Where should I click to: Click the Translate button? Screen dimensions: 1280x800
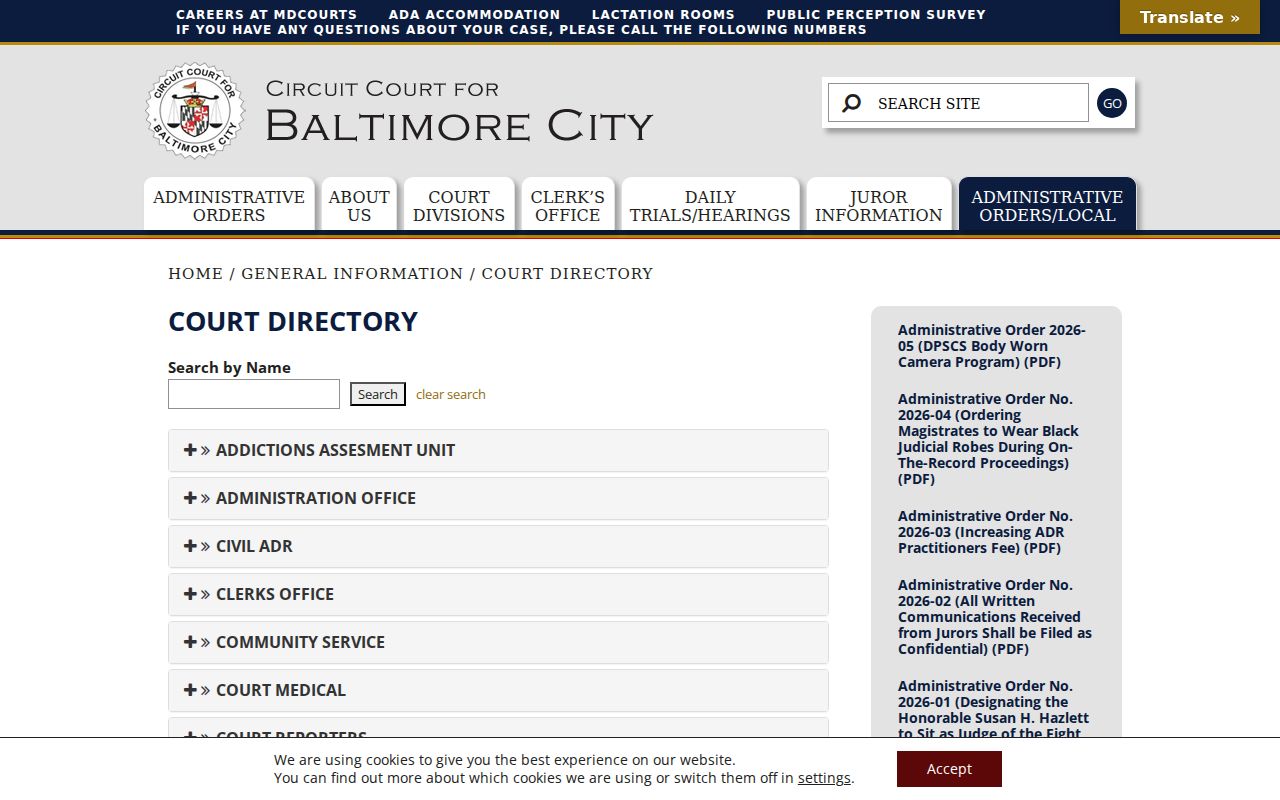tap(1190, 17)
